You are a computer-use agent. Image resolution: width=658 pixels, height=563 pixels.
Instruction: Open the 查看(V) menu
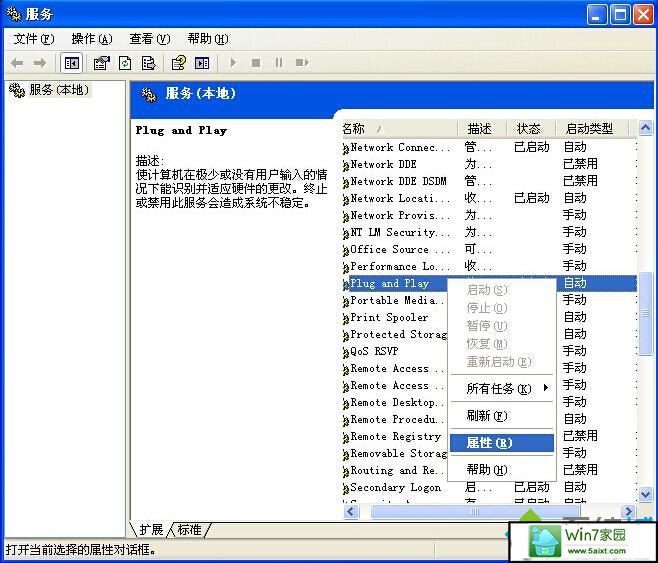pos(150,39)
